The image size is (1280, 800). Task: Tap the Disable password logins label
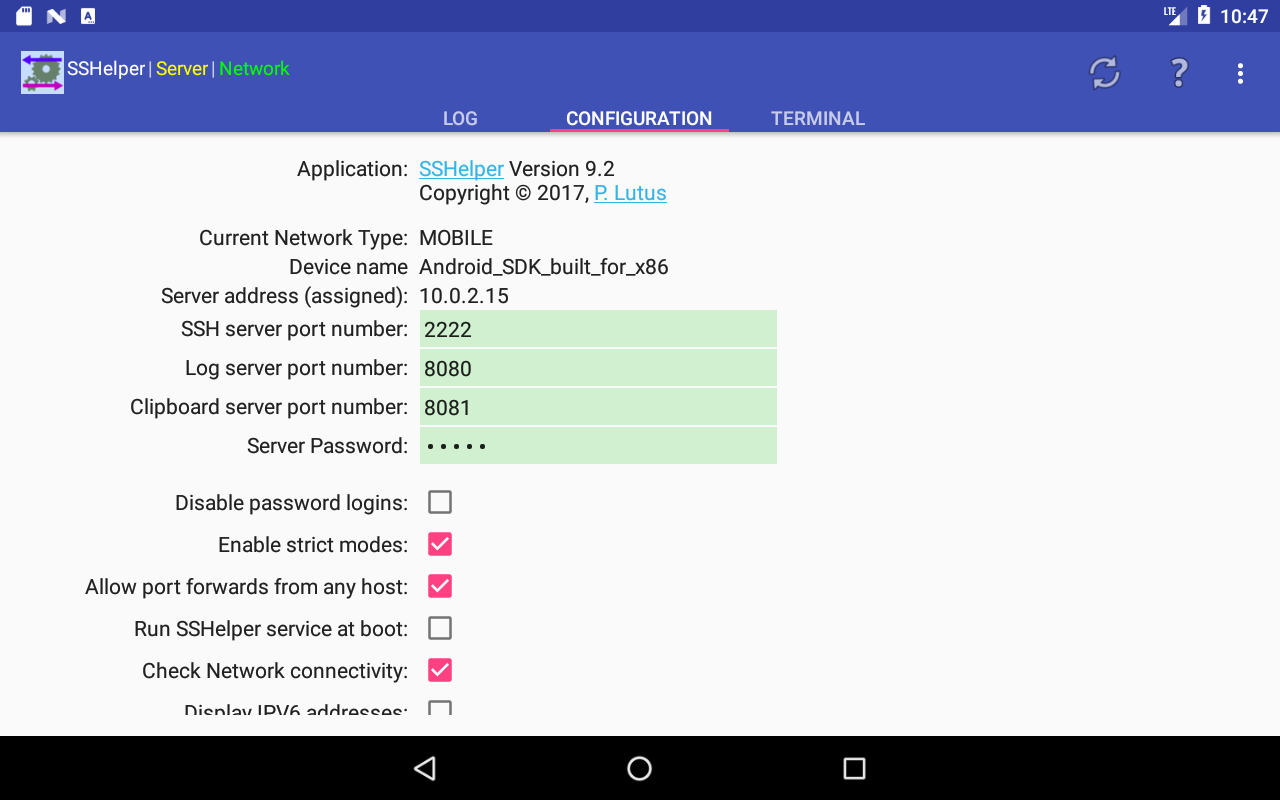point(291,502)
